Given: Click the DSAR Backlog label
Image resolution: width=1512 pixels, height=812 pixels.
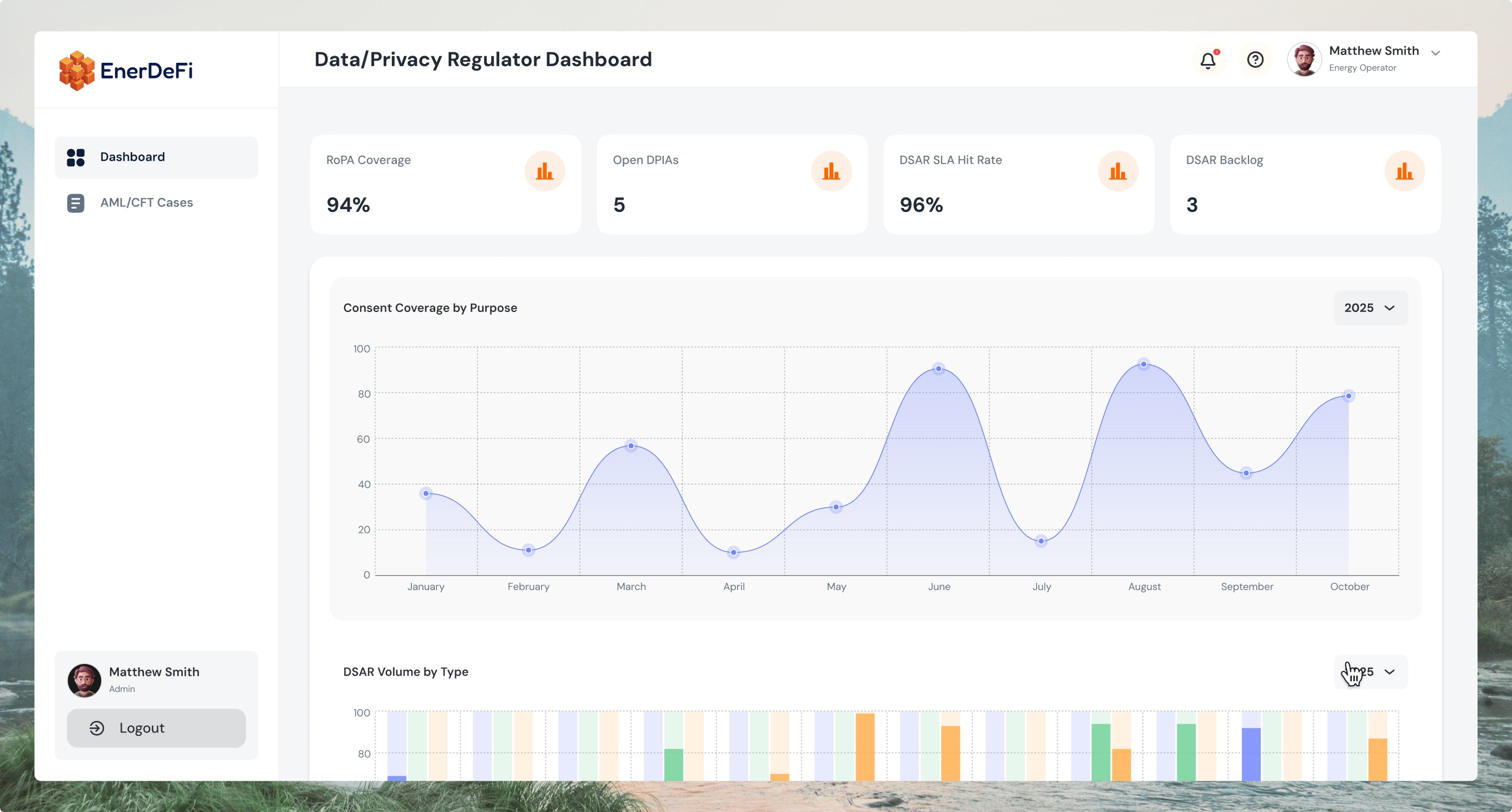Looking at the screenshot, I should point(1225,160).
